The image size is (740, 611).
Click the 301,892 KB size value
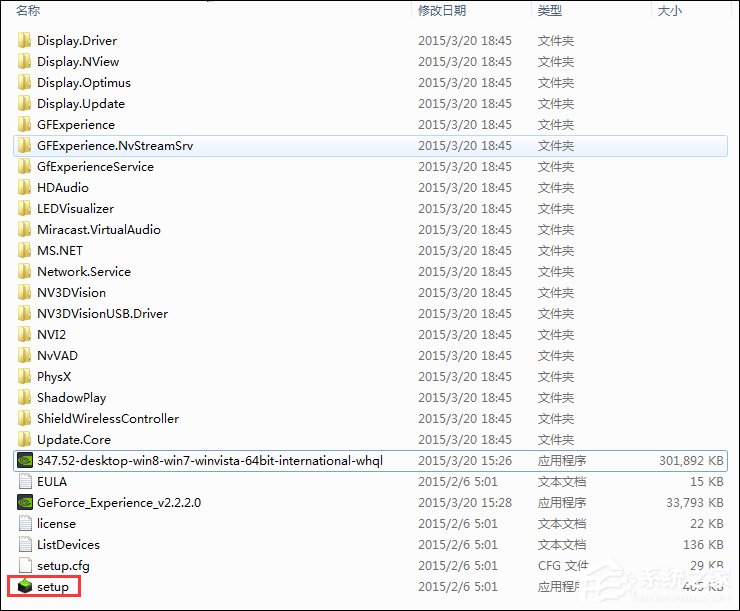691,460
